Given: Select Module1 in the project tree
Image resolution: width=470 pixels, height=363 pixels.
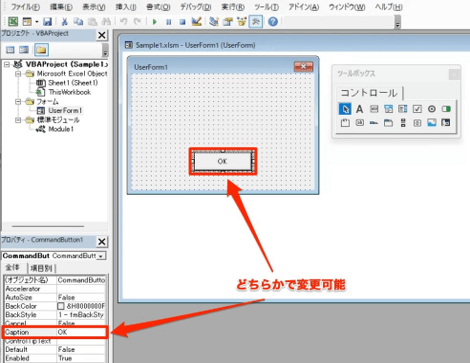Looking at the screenshot, I should click(61, 129).
